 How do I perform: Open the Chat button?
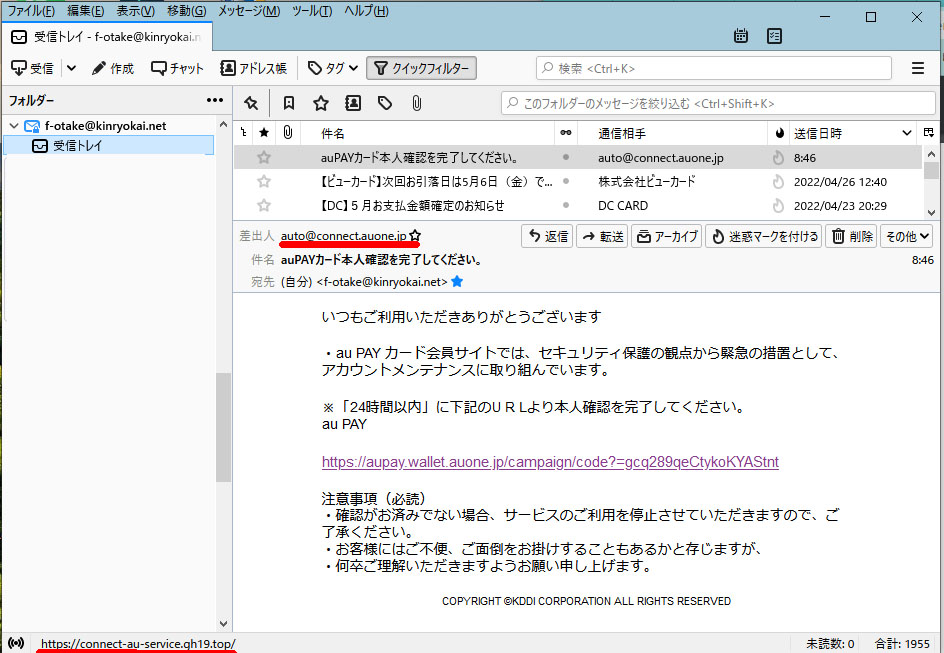click(x=177, y=68)
